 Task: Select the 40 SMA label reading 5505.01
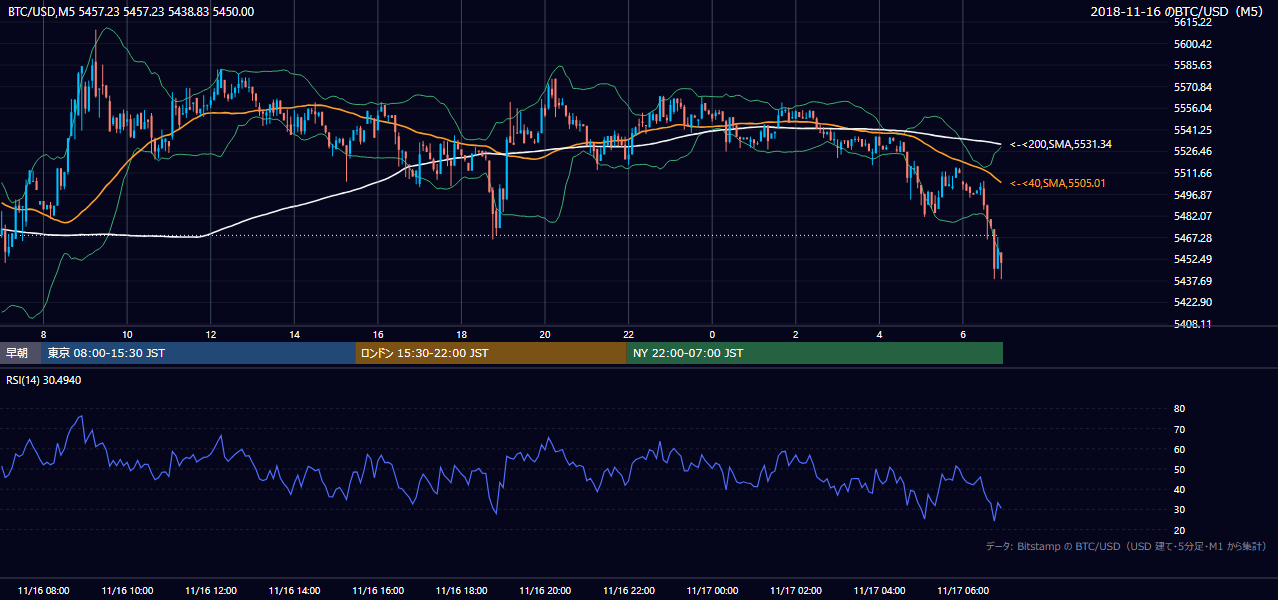coord(1058,184)
